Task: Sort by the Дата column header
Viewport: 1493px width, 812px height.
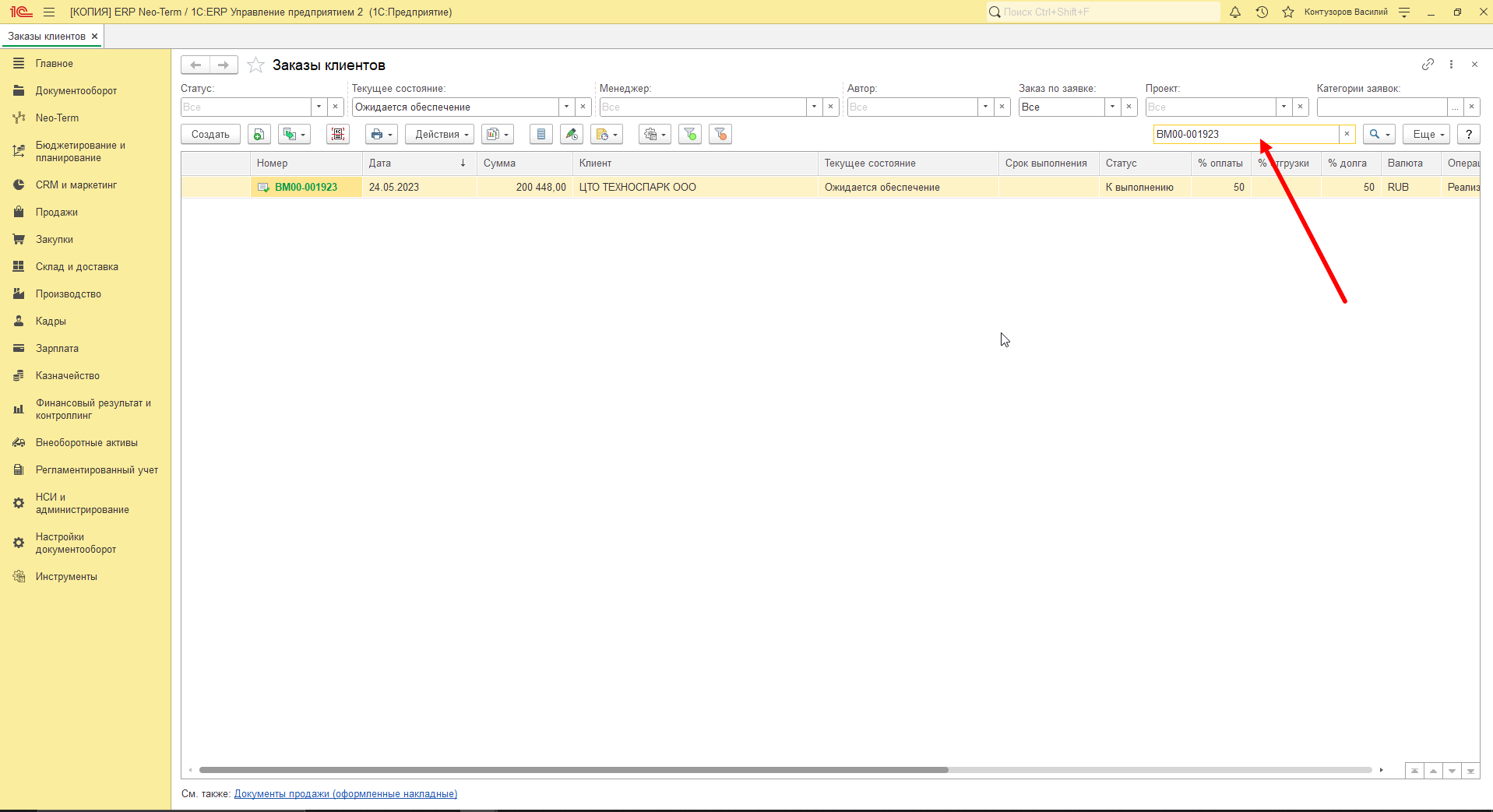Action: coord(419,163)
